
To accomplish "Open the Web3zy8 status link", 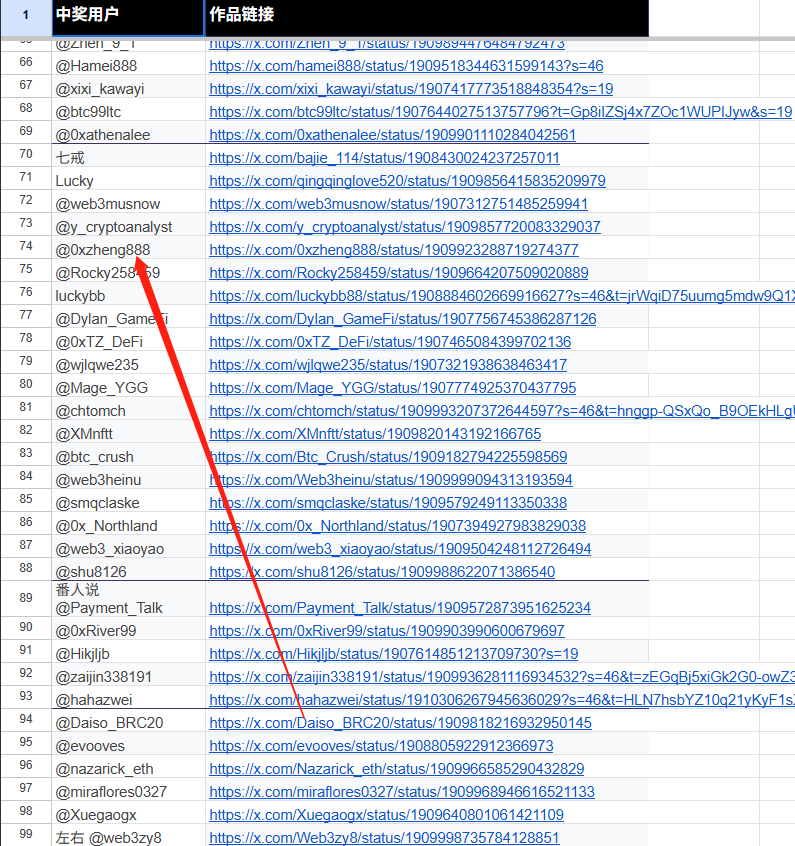I will 384,838.
